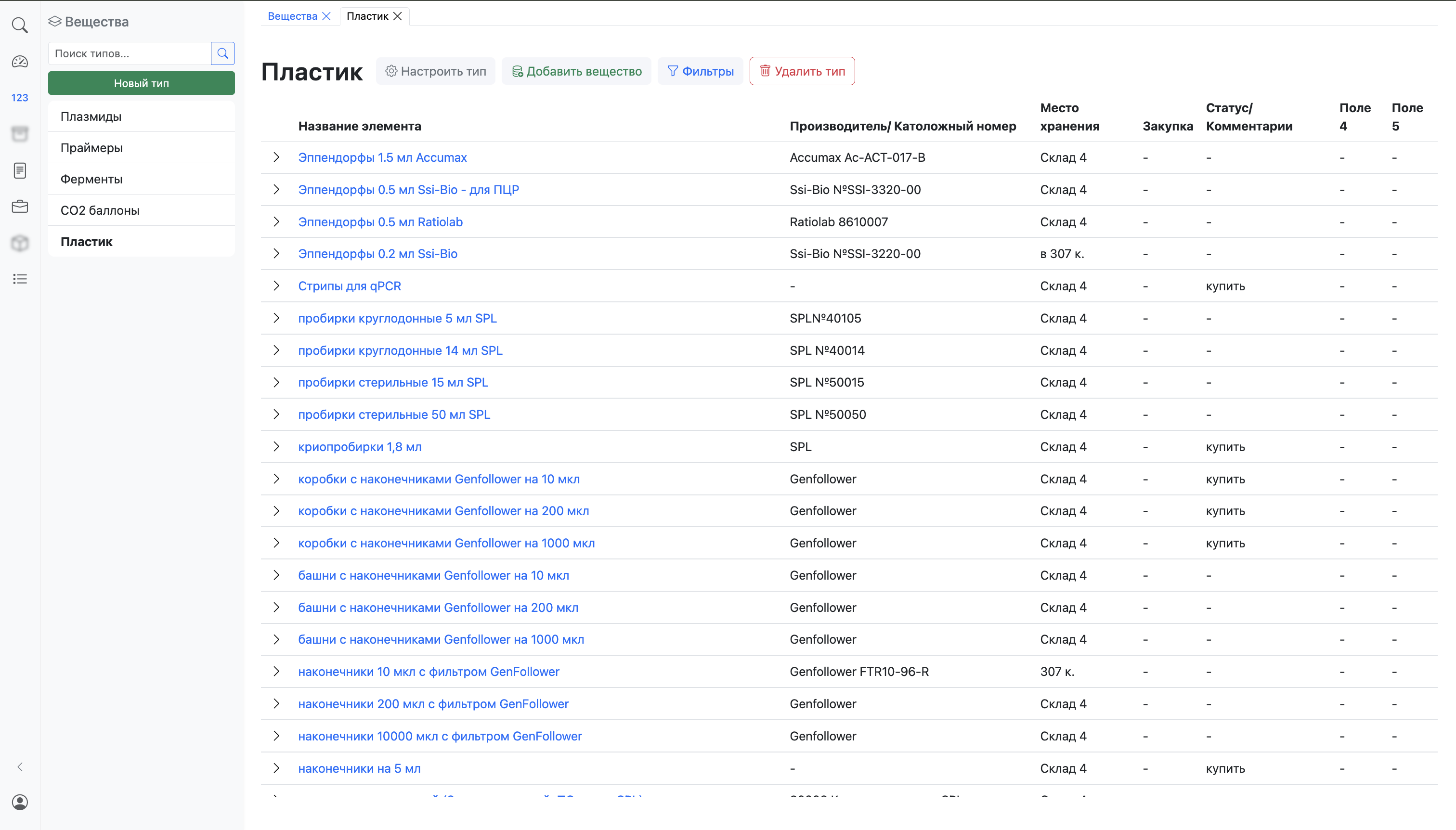Close the Пластик tab
Screen dimensions: 1456x830
click(x=398, y=16)
